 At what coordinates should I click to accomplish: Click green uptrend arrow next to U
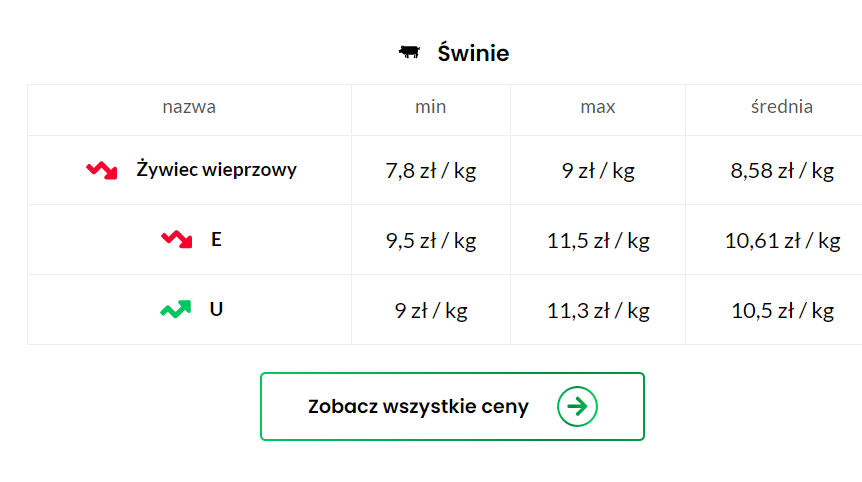(x=176, y=309)
